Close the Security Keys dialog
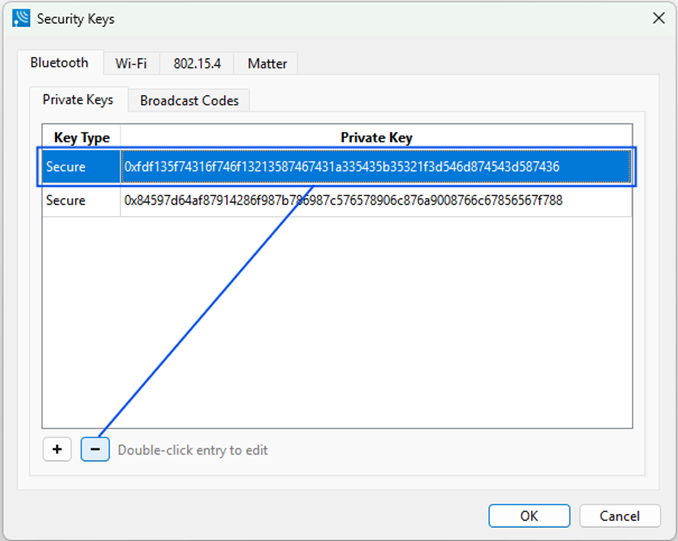678x541 pixels. tap(659, 18)
